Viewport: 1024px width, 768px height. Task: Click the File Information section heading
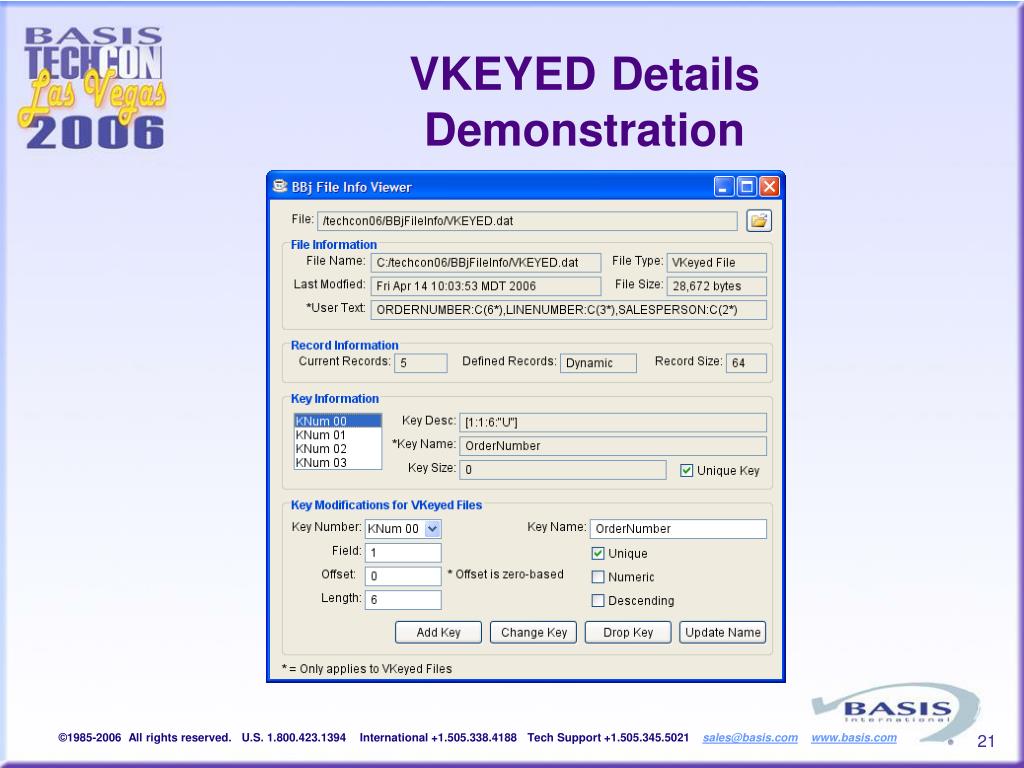334,245
